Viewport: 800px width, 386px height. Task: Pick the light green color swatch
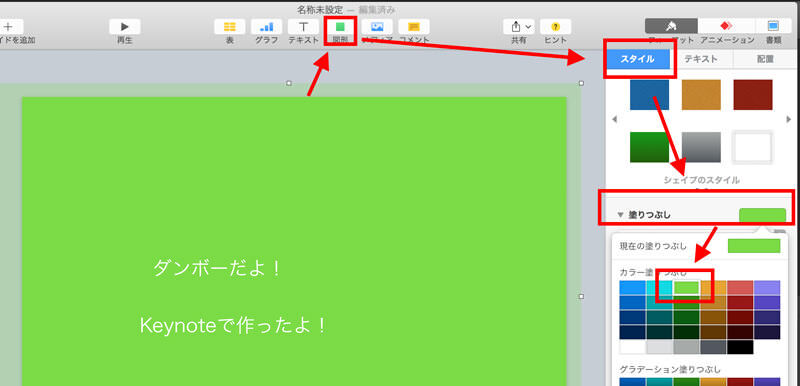coord(686,288)
